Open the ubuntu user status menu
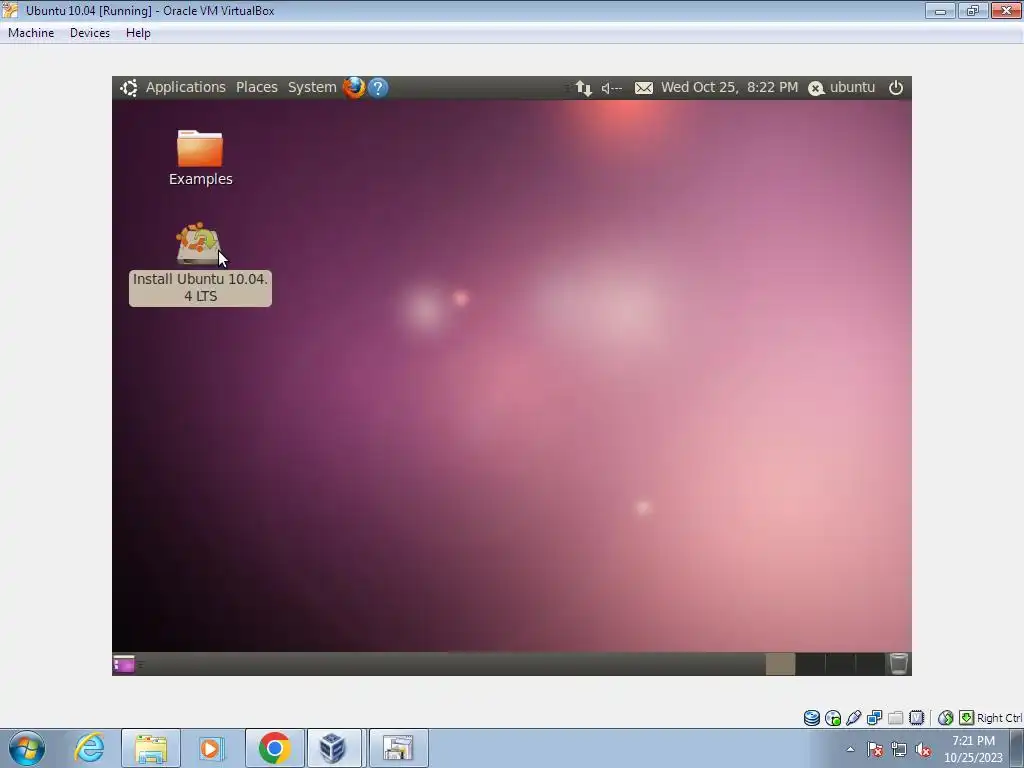Image resolution: width=1024 pixels, height=768 pixels. click(842, 88)
